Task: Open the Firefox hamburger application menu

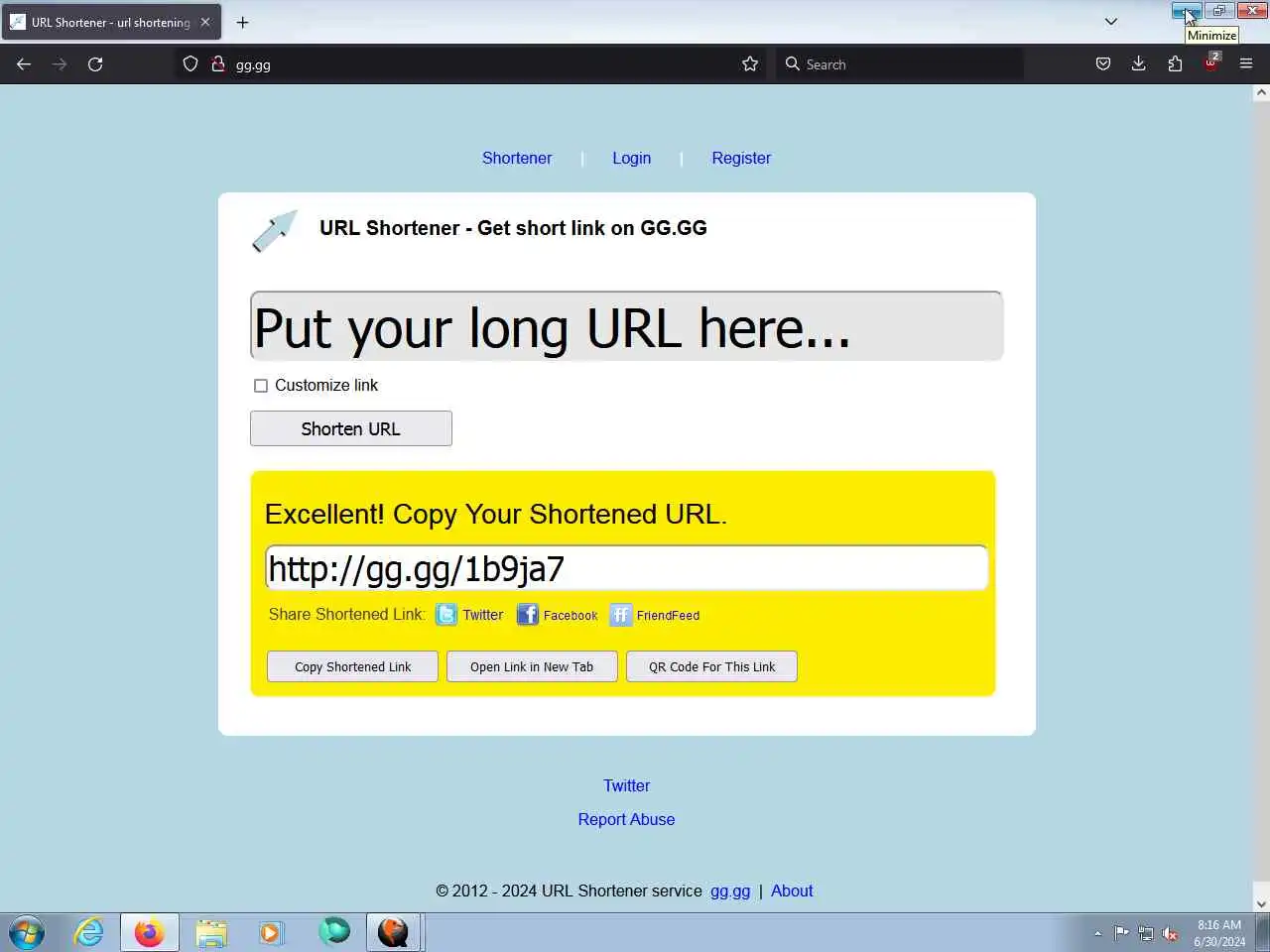Action: coord(1246,64)
